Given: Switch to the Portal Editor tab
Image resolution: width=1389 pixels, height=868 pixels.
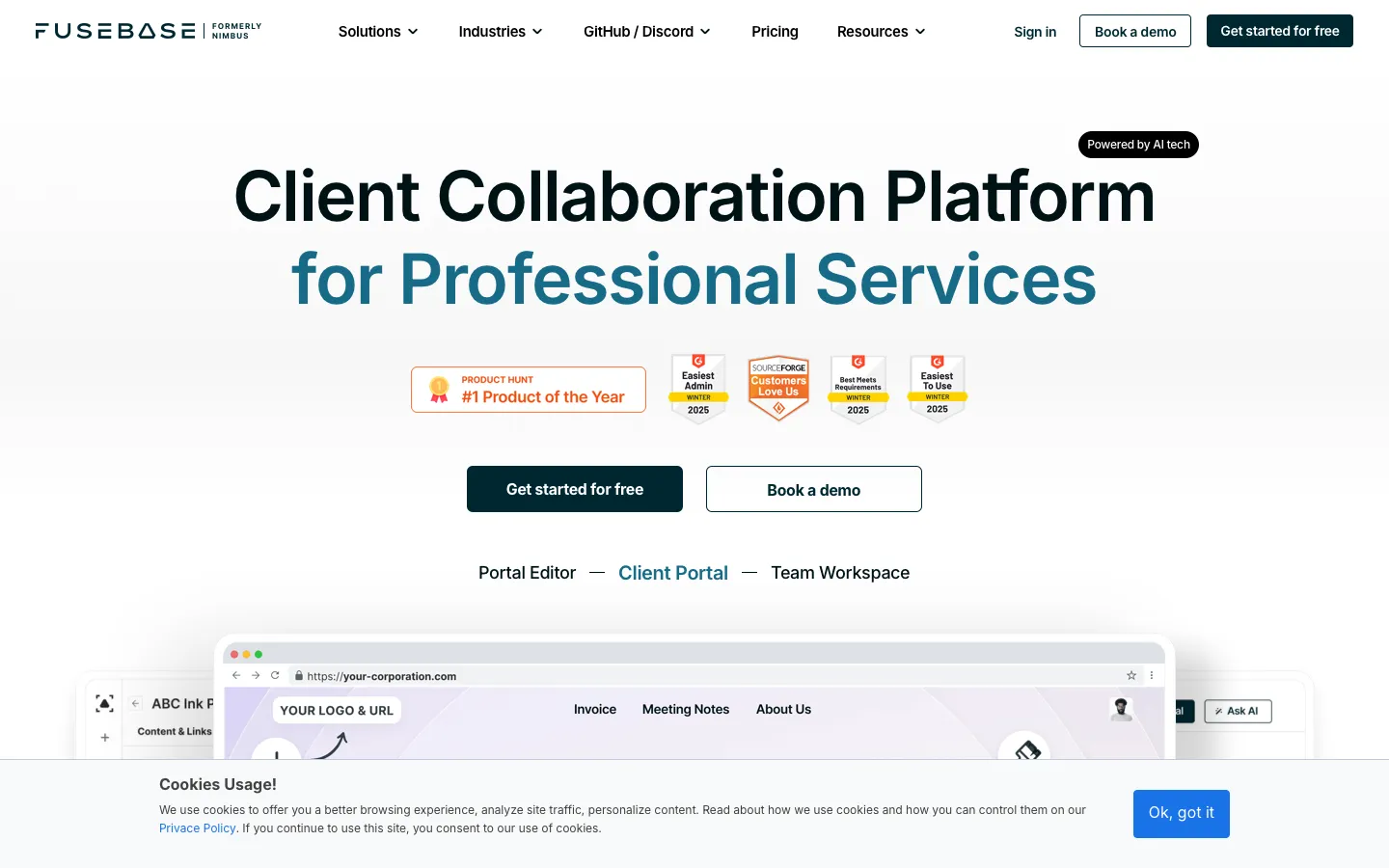Looking at the screenshot, I should (527, 573).
